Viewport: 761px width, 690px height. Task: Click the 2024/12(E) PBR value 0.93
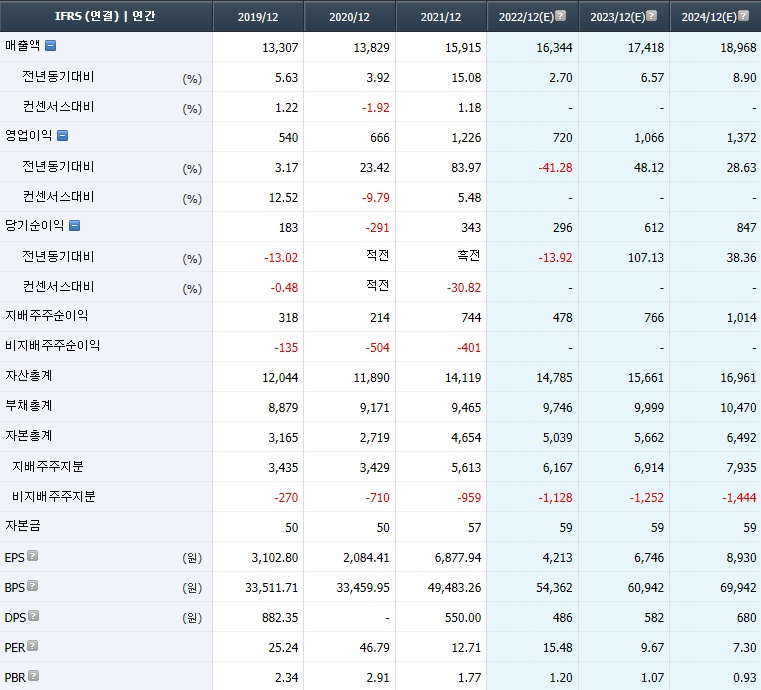745,678
